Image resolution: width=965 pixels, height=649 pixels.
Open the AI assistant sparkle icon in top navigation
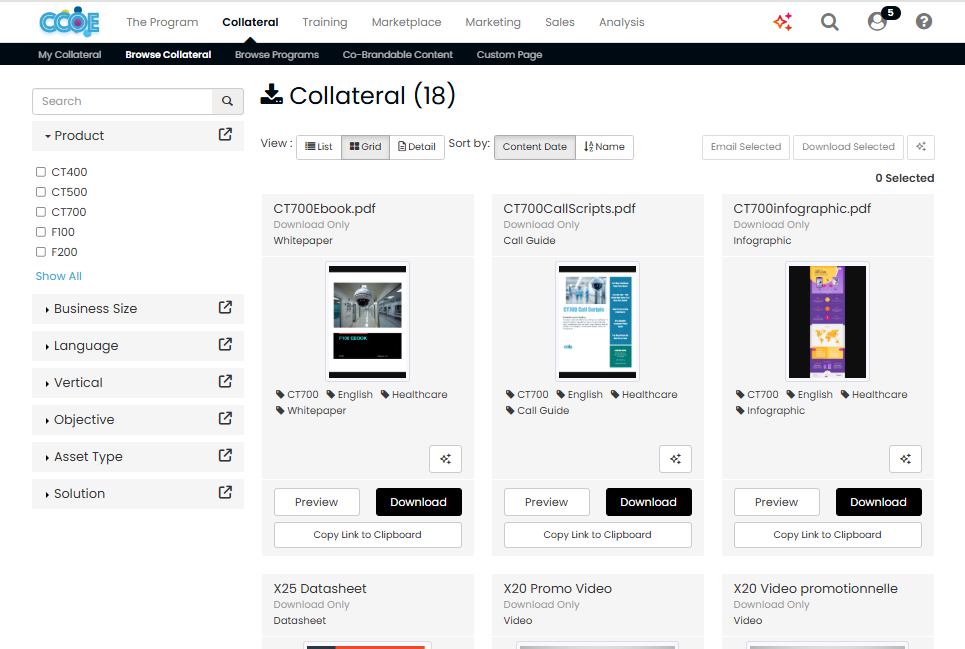783,21
